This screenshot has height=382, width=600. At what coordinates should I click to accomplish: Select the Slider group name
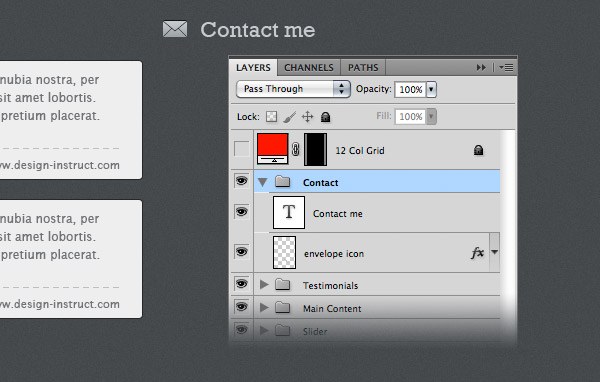click(x=315, y=332)
